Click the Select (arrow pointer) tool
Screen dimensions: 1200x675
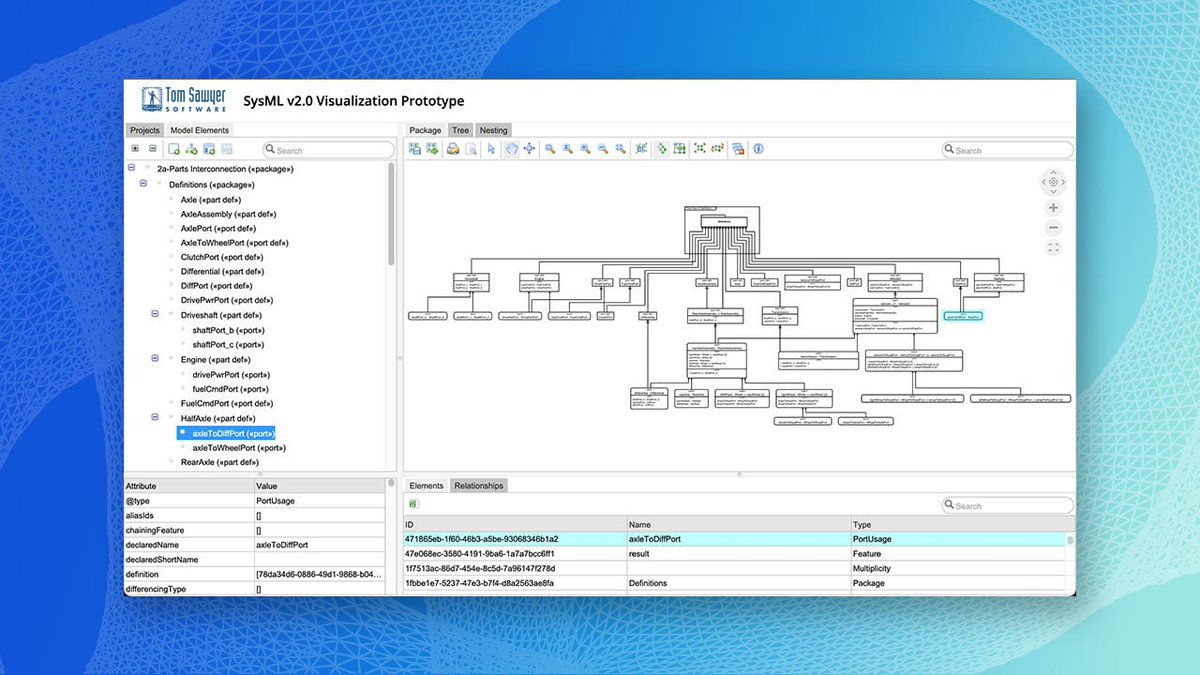(x=491, y=149)
